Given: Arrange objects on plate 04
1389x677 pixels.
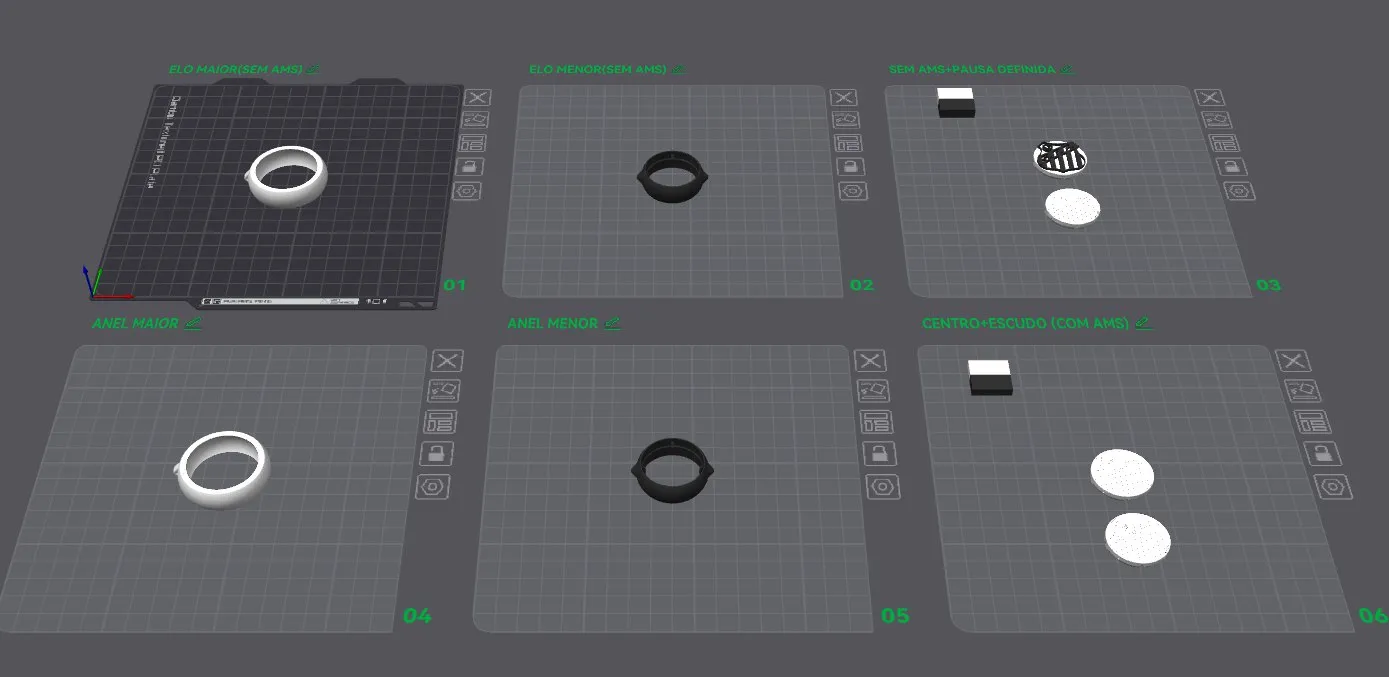Looking at the screenshot, I should coord(440,422).
